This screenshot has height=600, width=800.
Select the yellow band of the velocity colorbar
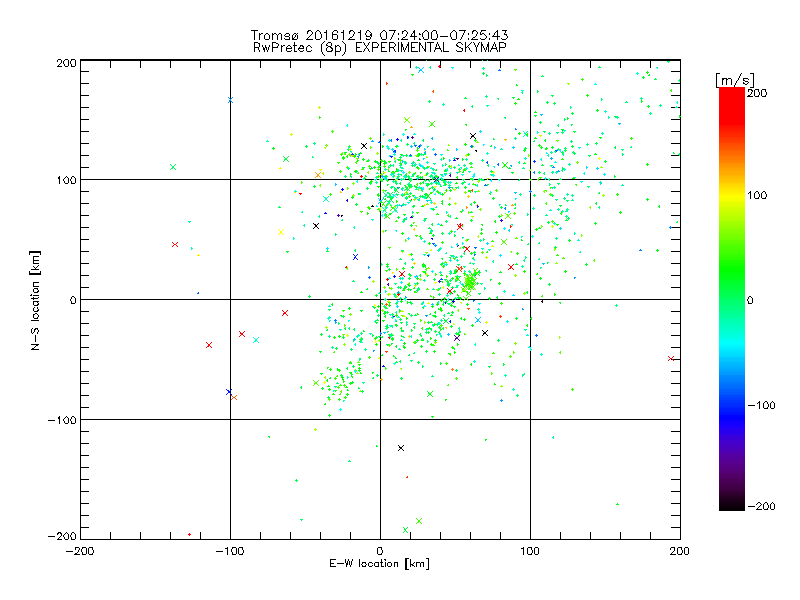click(732, 196)
